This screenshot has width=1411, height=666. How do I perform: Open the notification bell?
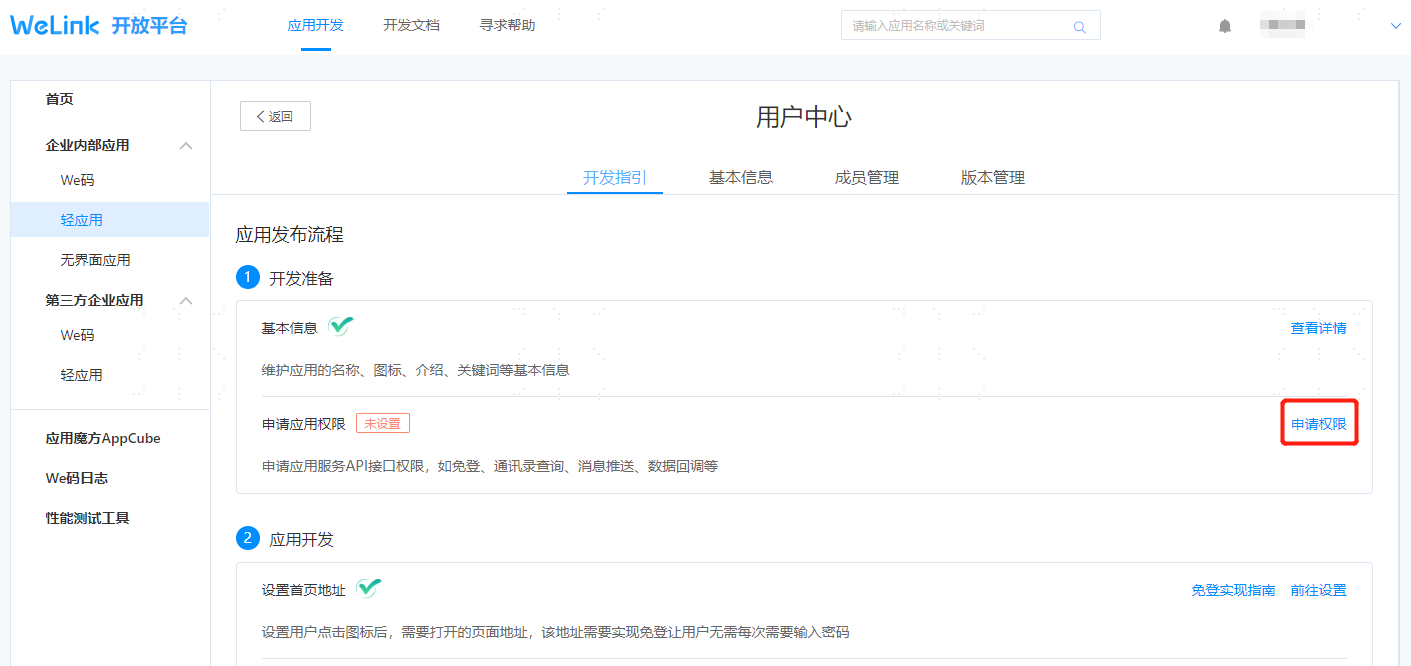(1225, 26)
